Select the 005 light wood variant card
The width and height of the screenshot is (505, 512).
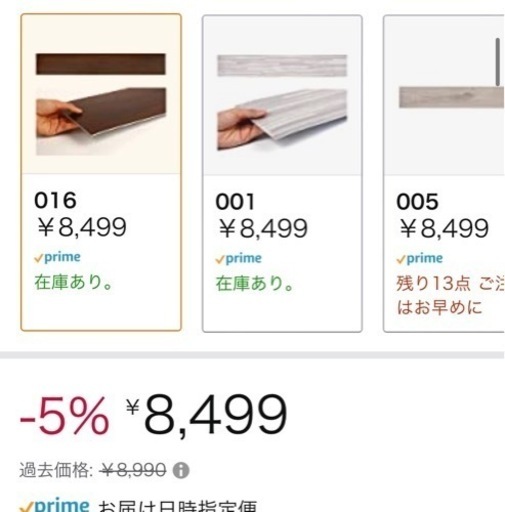coord(444,174)
